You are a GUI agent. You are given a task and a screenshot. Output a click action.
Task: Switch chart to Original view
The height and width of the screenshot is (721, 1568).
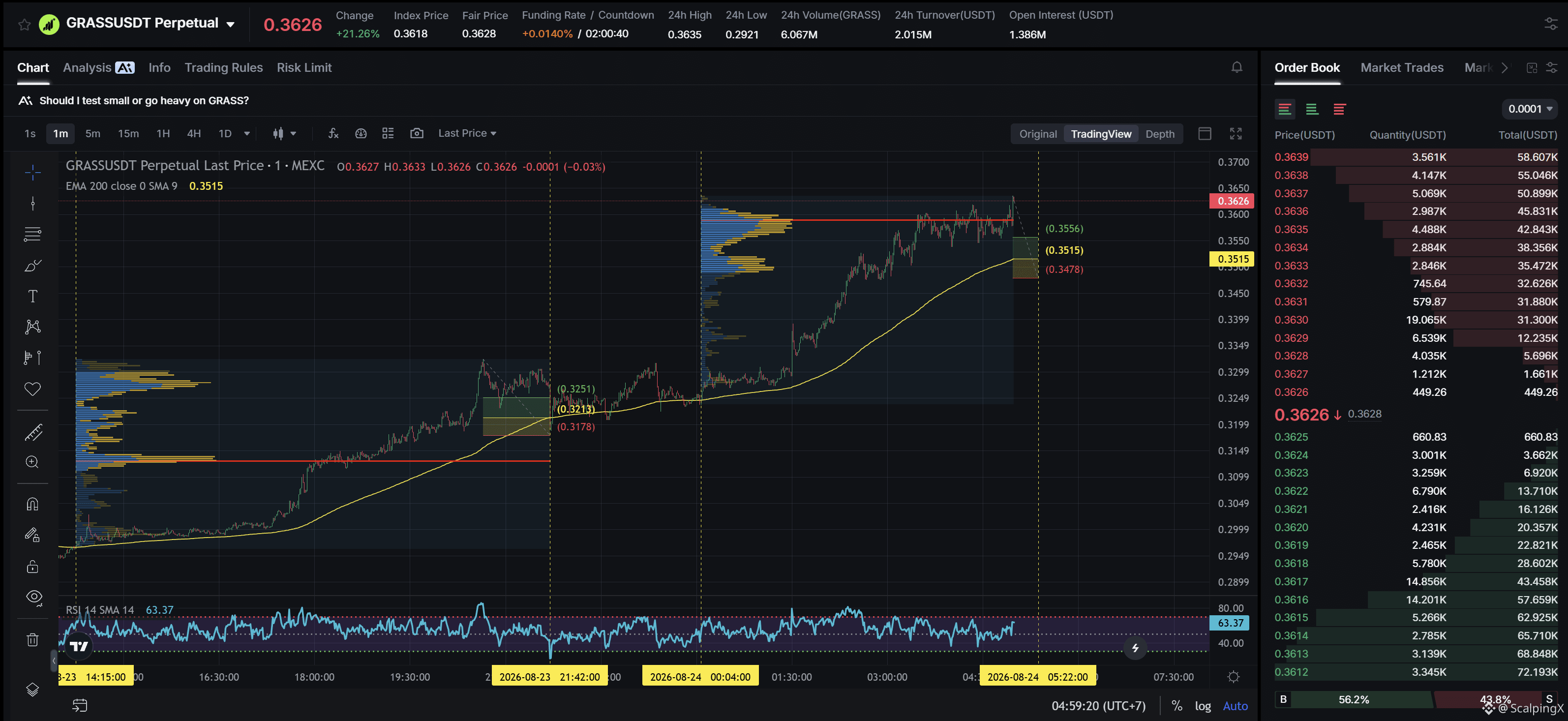point(1038,134)
